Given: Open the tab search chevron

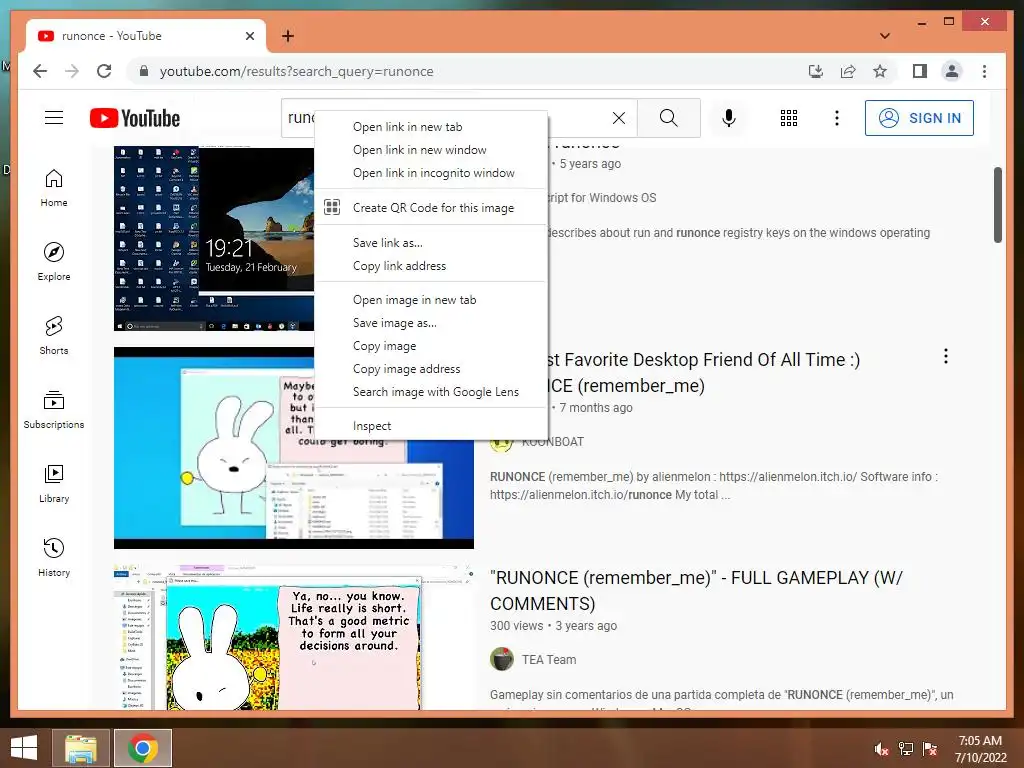Looking at the screenshot, I should tap(885, 36).
